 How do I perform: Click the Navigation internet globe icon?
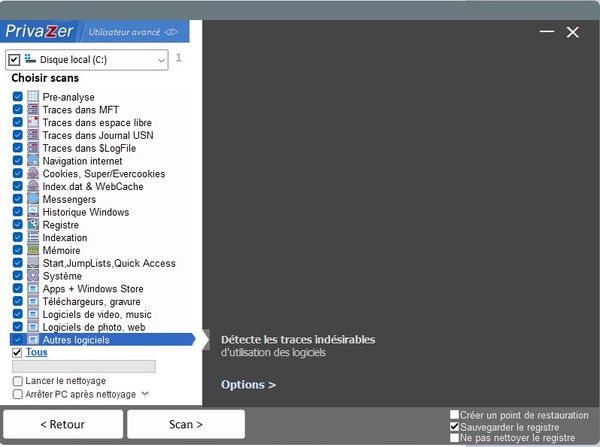coord(33,160)
